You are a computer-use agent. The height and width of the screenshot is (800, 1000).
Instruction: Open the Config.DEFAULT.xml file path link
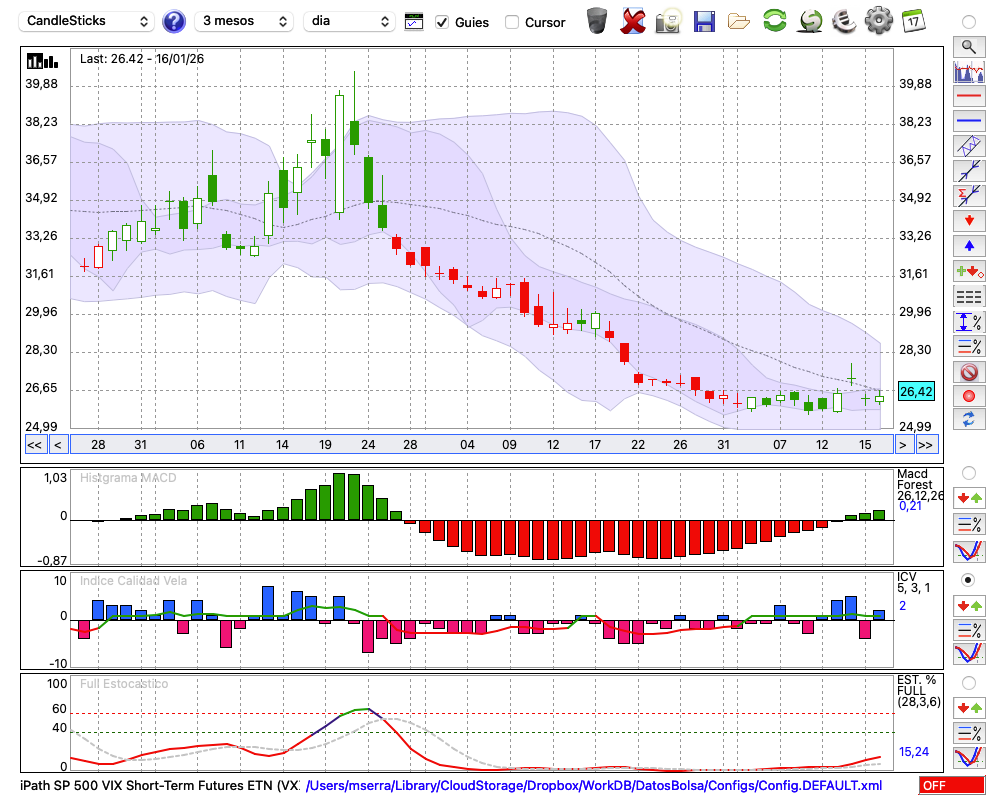(594, 786)
